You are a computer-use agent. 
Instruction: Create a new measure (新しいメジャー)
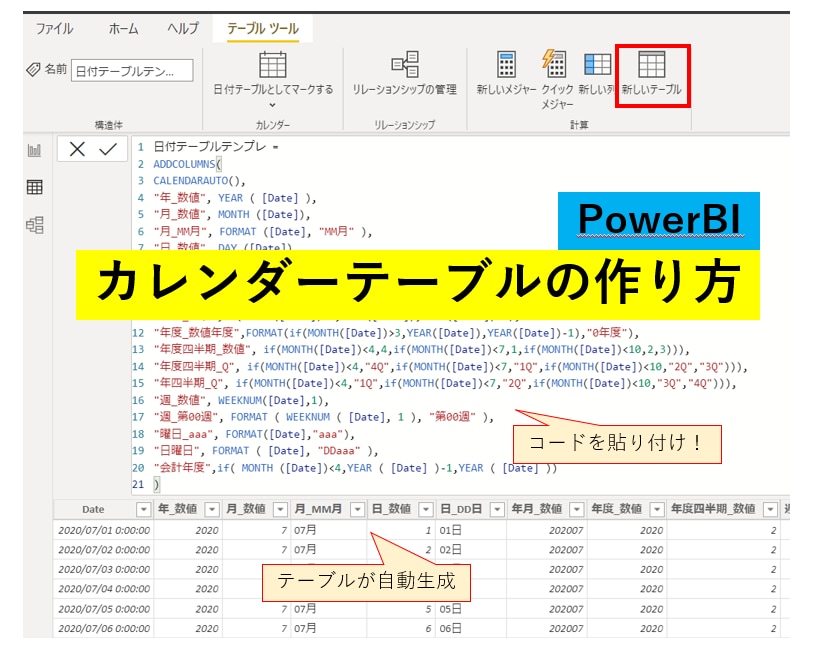point(506,74)
